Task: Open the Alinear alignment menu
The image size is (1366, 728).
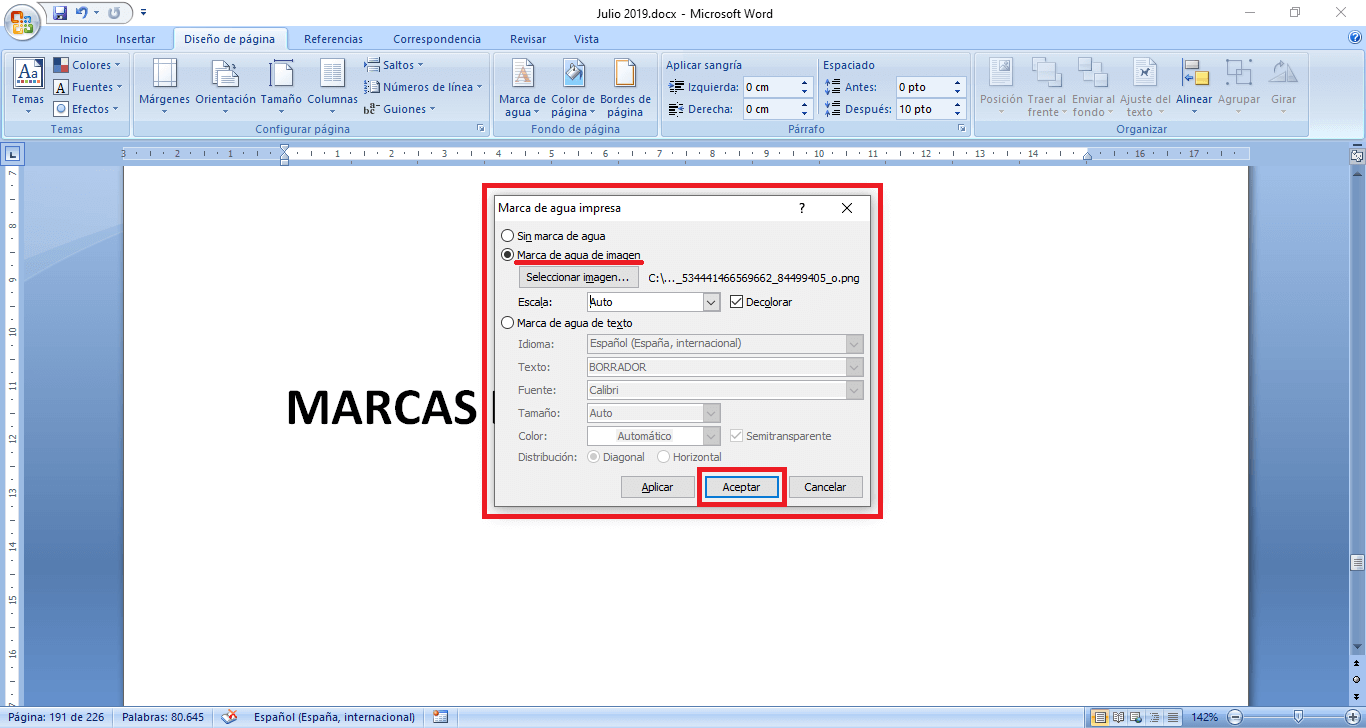Action: pos(1194,87)
